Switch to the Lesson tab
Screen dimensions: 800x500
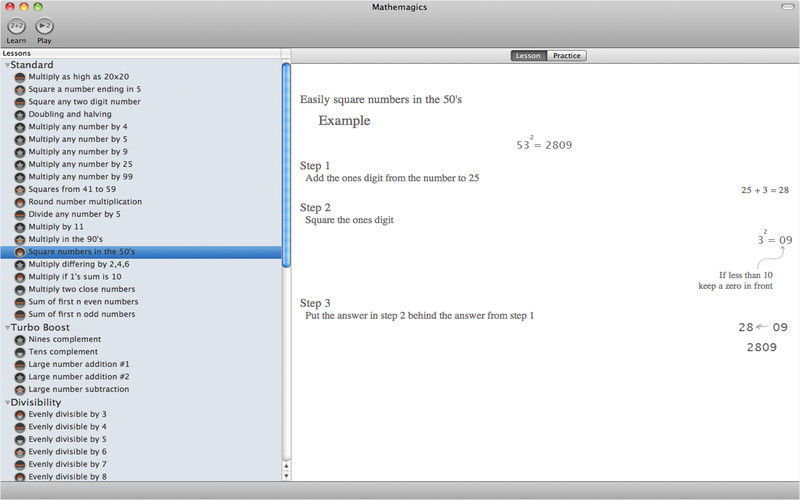529,56
